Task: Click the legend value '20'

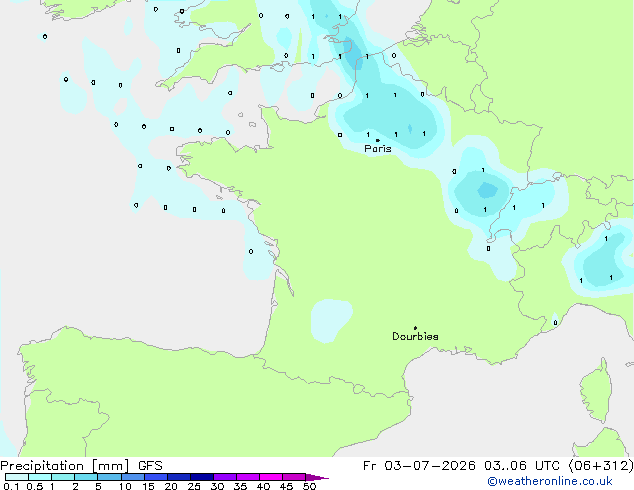Action: click(171, 486)
